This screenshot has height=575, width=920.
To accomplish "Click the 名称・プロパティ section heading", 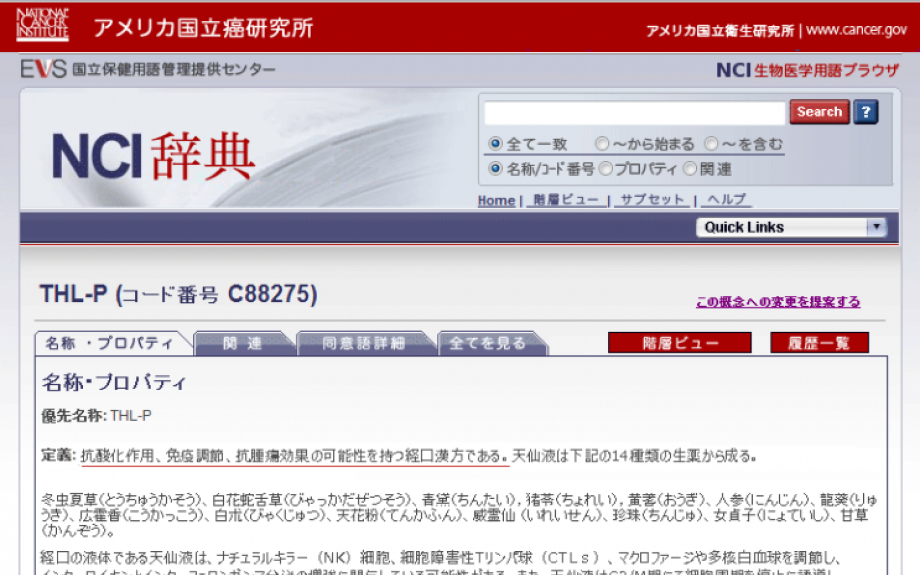I will (114, 383).
